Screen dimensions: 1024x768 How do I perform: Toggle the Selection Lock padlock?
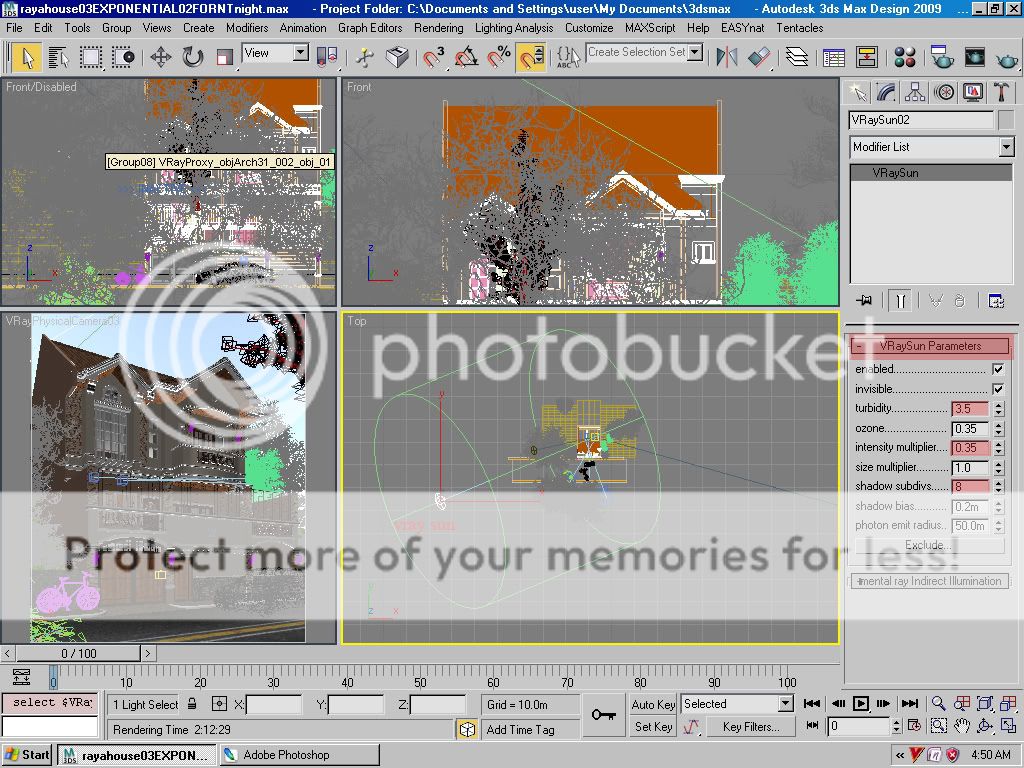point(192,704)
